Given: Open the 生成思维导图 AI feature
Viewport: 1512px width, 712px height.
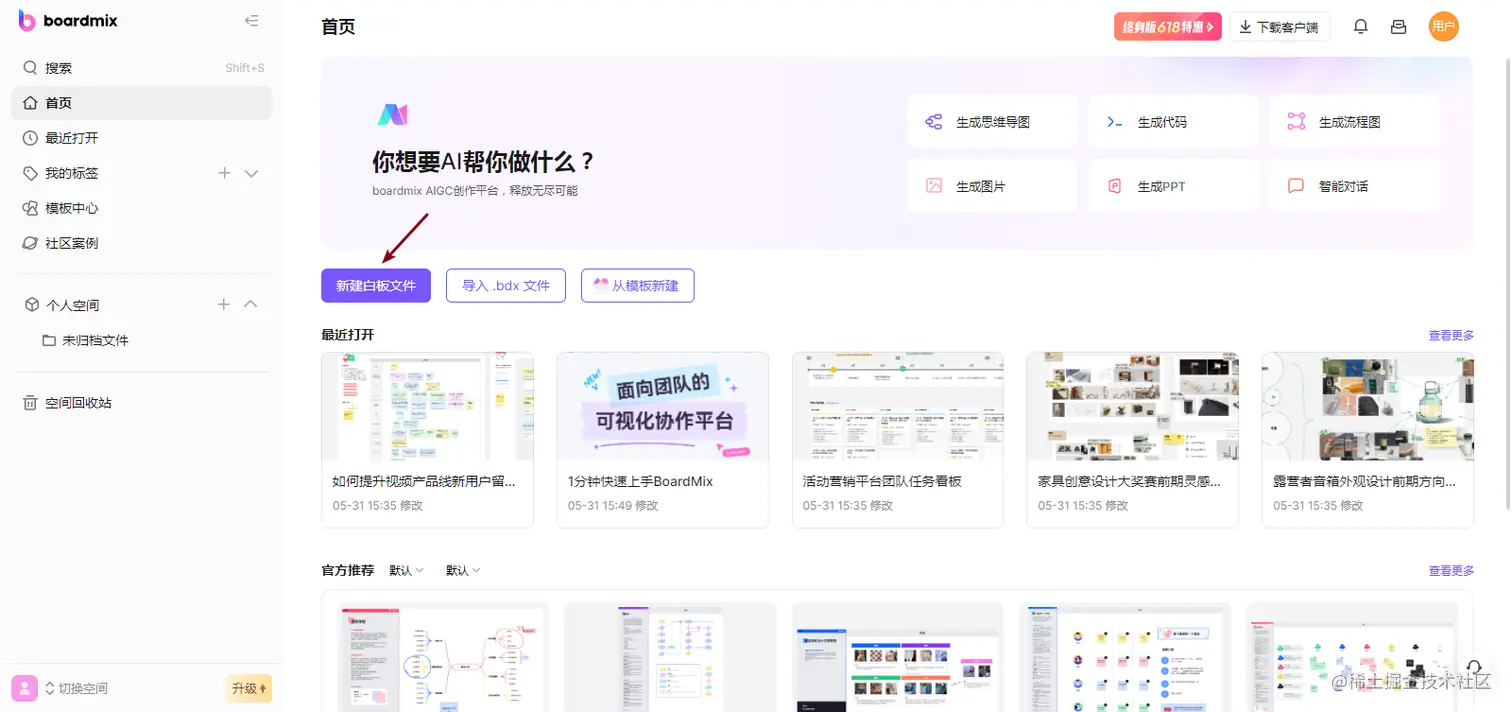Looking at the screenshot, I should [992, 120].
